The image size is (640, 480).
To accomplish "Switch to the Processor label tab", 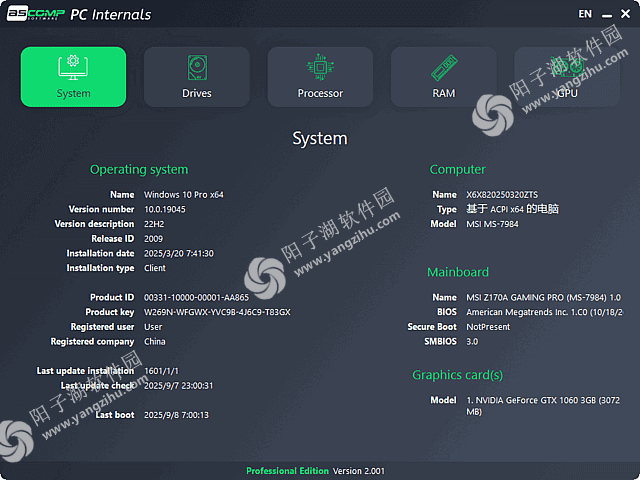I will point(320,93).
